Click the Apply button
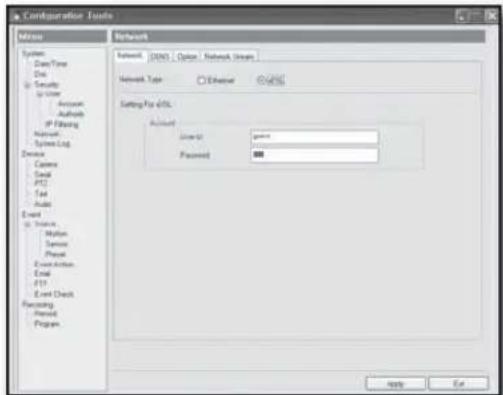The width and height of the screenshot is (503, 395). coord(395,384)
